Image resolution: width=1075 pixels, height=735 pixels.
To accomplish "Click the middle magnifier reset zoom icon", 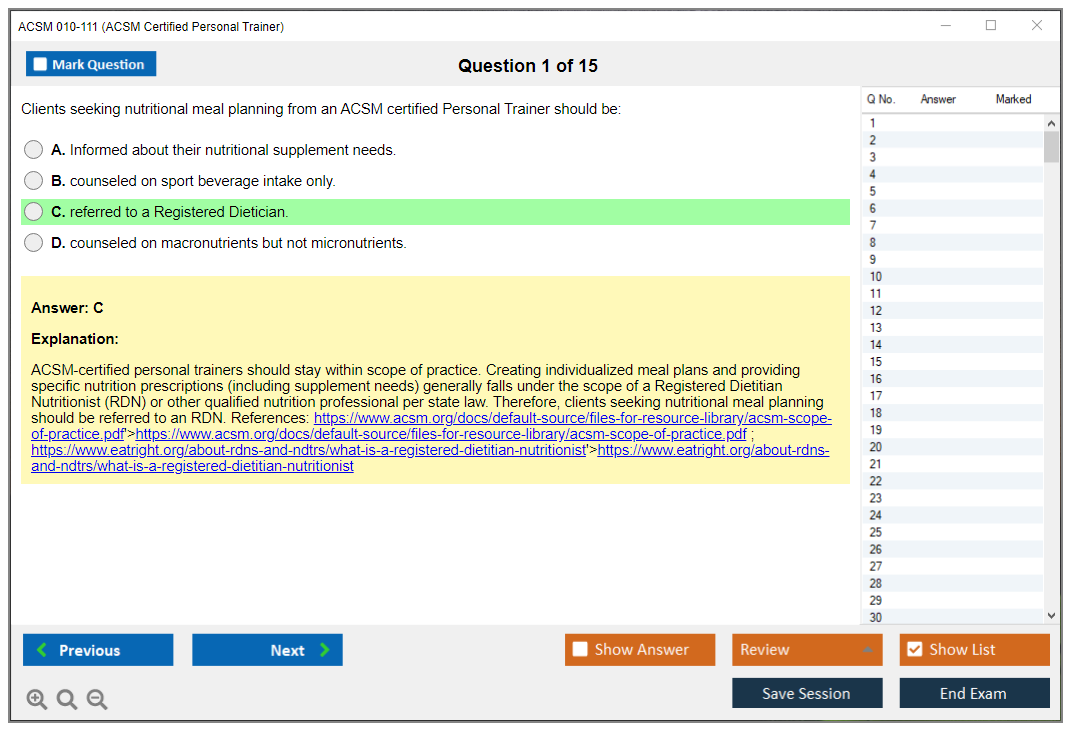I will coord(67,699).
